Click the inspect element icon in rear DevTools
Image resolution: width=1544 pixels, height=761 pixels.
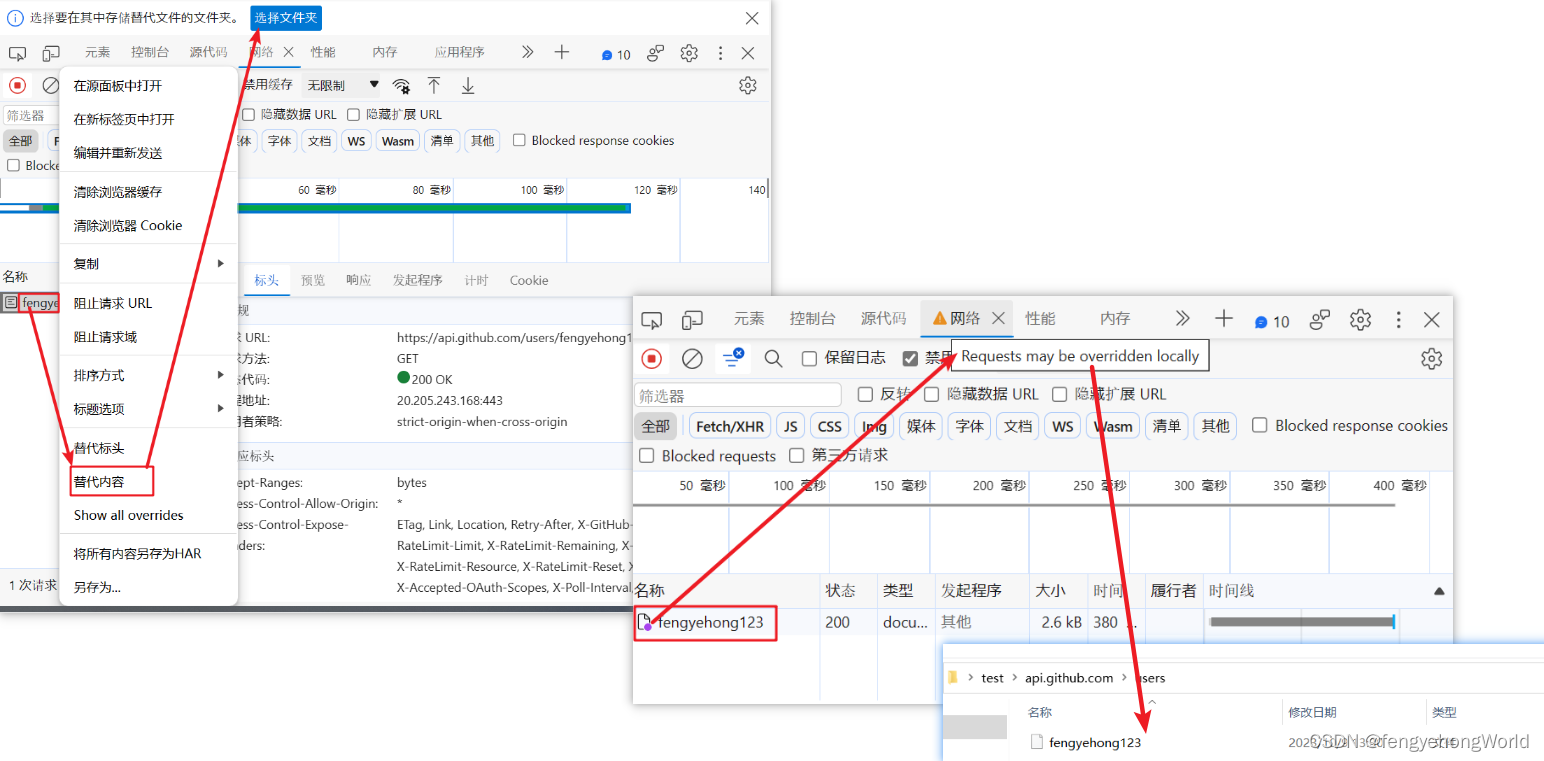(x=17, y=53)
